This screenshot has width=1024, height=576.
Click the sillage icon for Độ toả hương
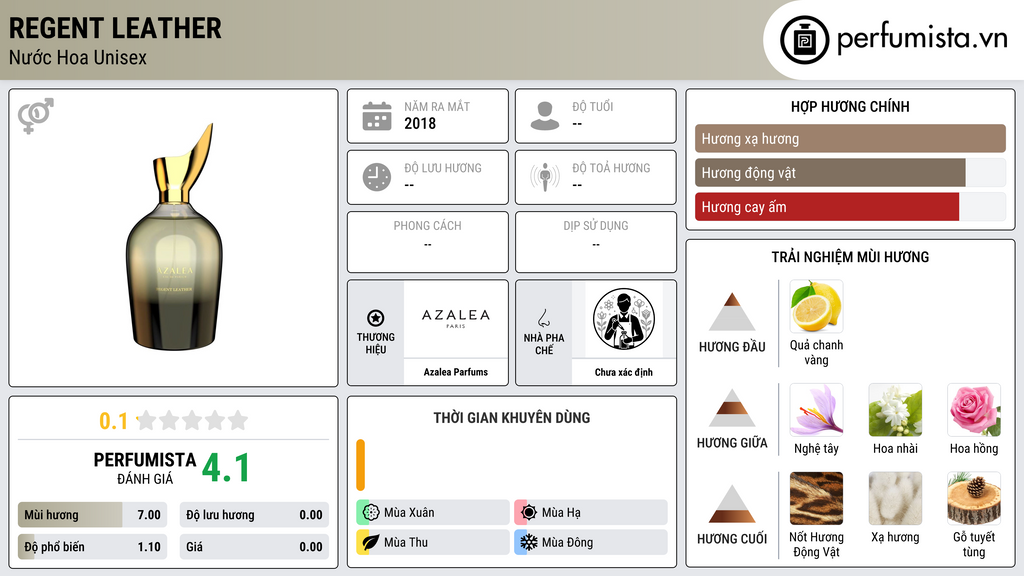pos(545,177)
